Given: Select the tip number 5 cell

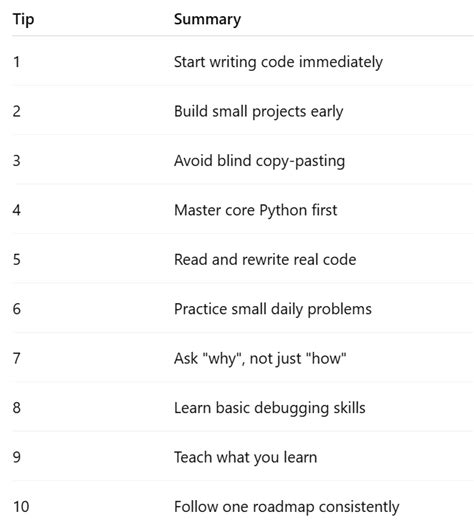Looking at the screenshot, I should (17, 259).
